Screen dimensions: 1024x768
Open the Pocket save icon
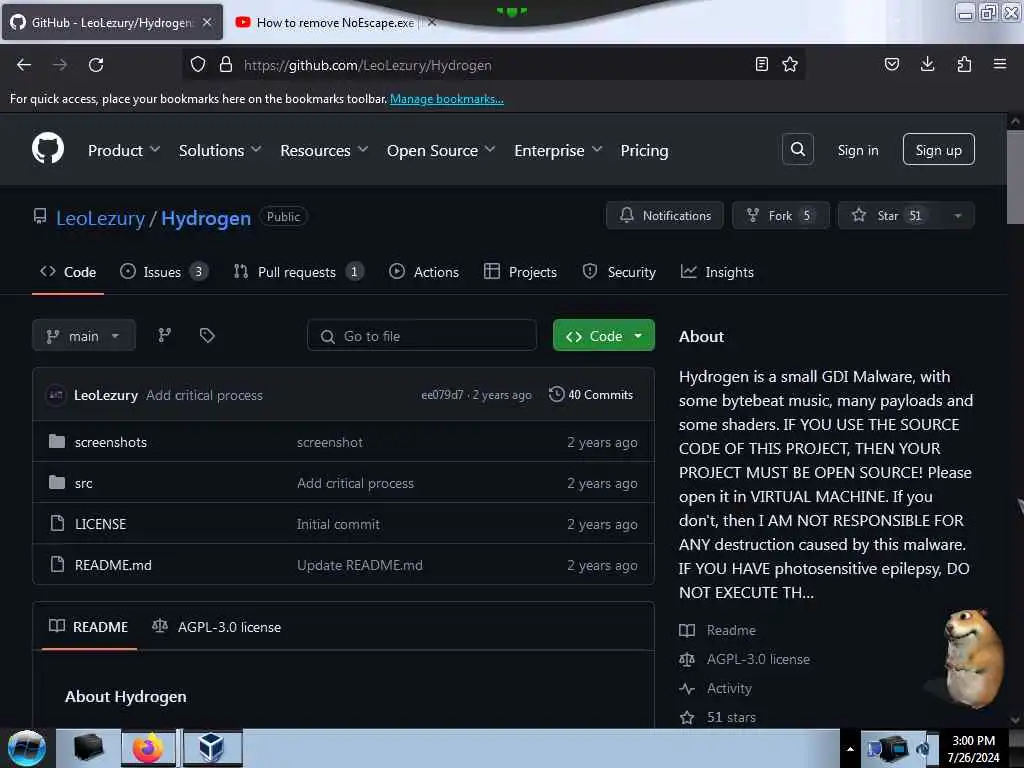pos(892,64)
